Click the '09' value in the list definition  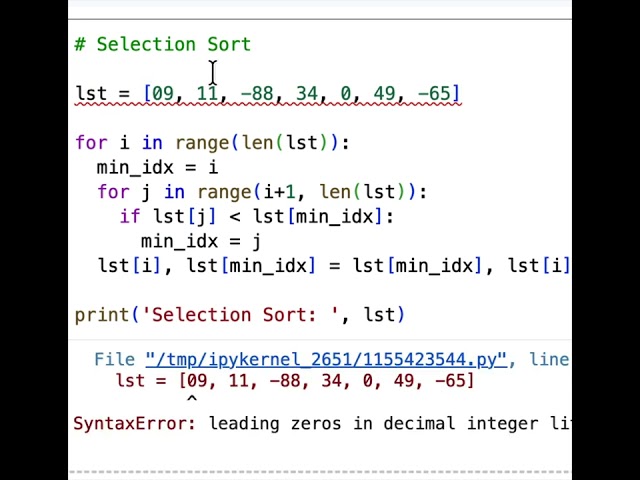pyautogui.click(x=162, y=93)
